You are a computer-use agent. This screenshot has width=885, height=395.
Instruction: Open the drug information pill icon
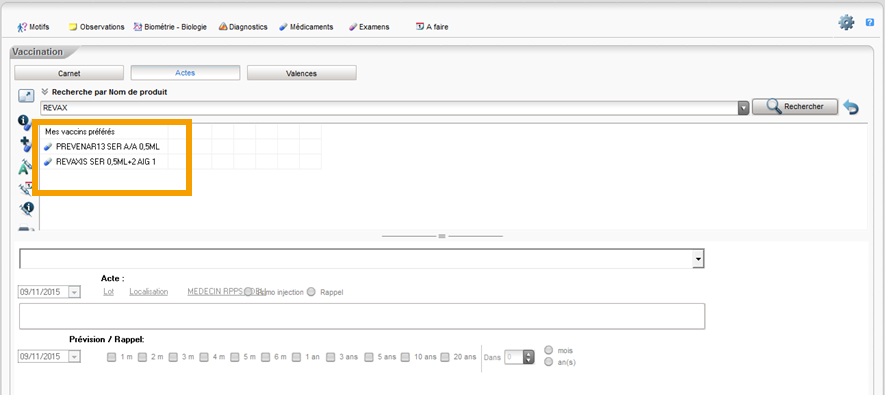[x=24, y=122]
